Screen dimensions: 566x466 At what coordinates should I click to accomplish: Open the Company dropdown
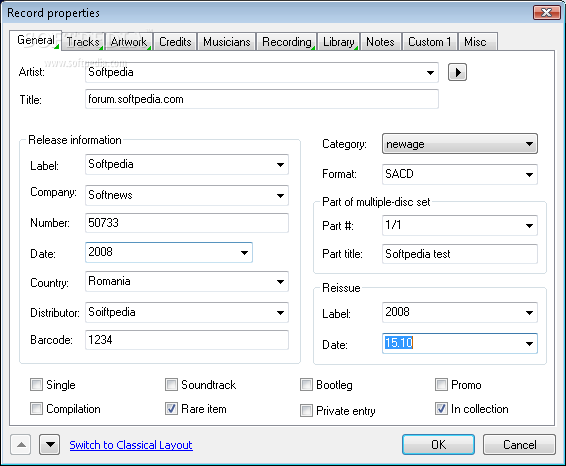[280, 196]
